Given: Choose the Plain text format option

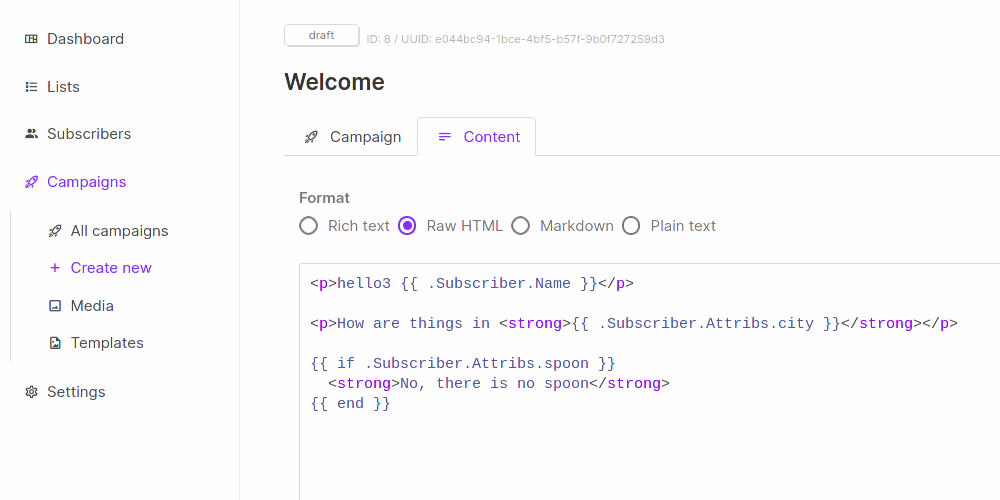Looking at the screenshot, I should click(631, 226).
